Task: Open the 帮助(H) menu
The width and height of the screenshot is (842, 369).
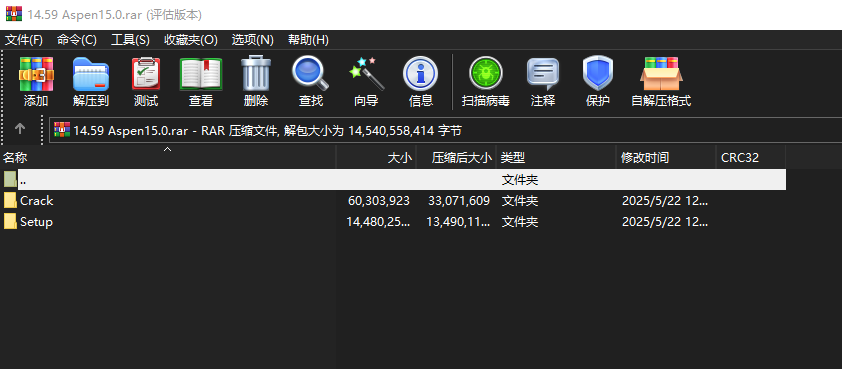Action: coord(308,40)
